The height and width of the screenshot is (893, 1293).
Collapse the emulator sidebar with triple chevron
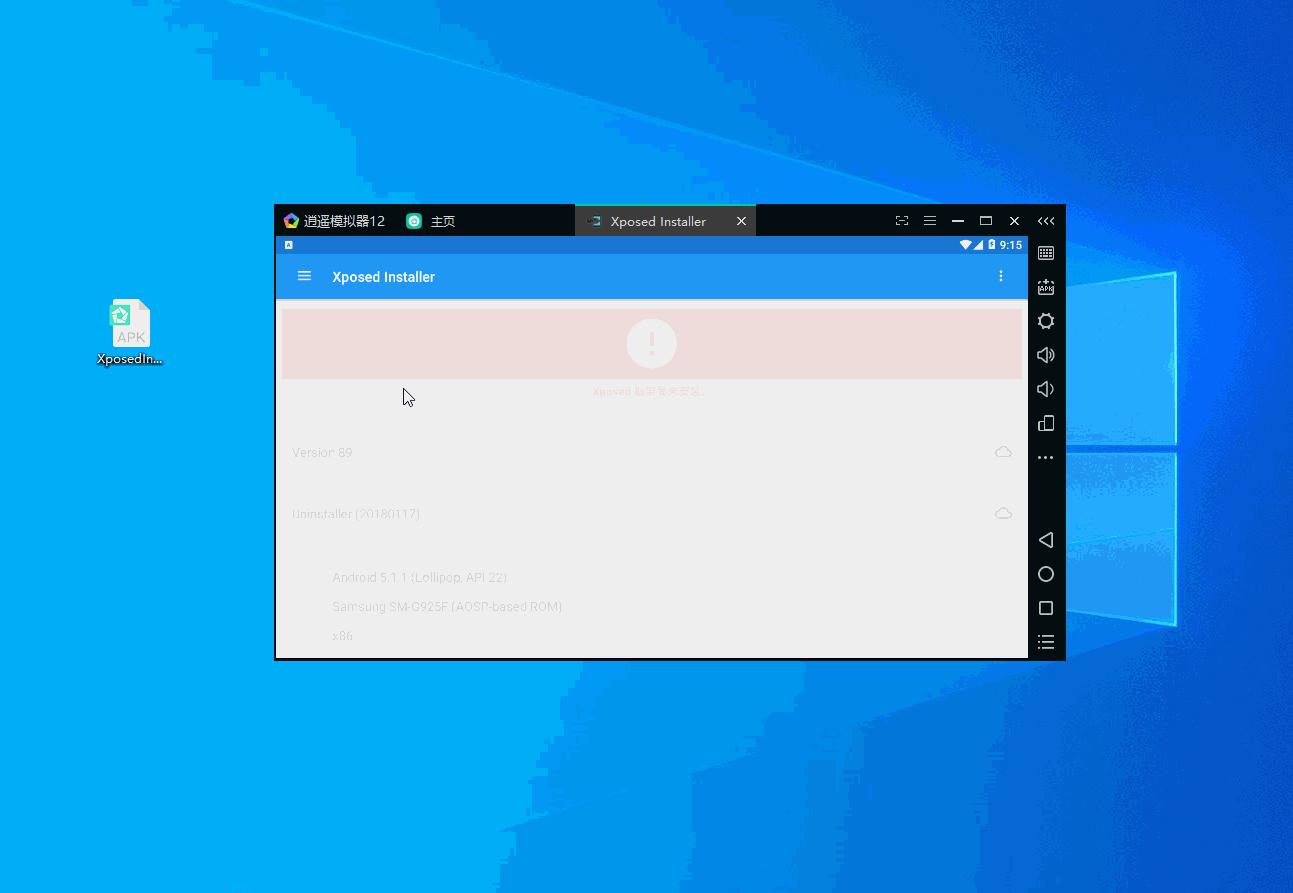1046,221
